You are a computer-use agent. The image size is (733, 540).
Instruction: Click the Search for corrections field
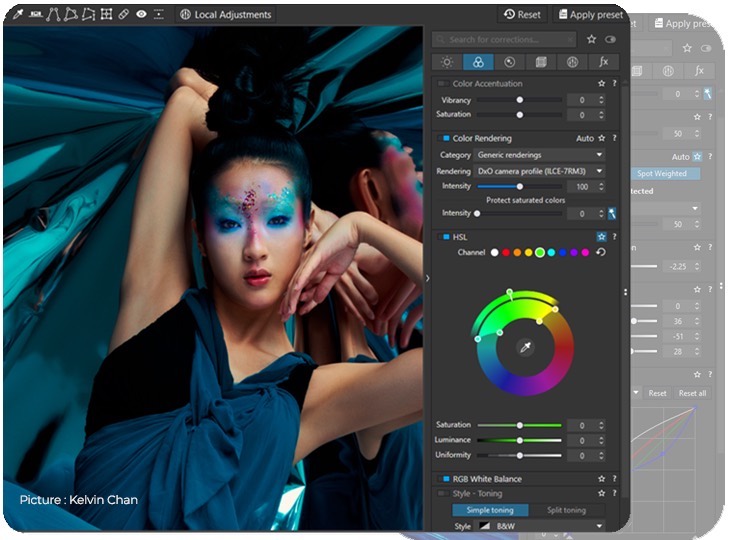click(x=503, y=40)
